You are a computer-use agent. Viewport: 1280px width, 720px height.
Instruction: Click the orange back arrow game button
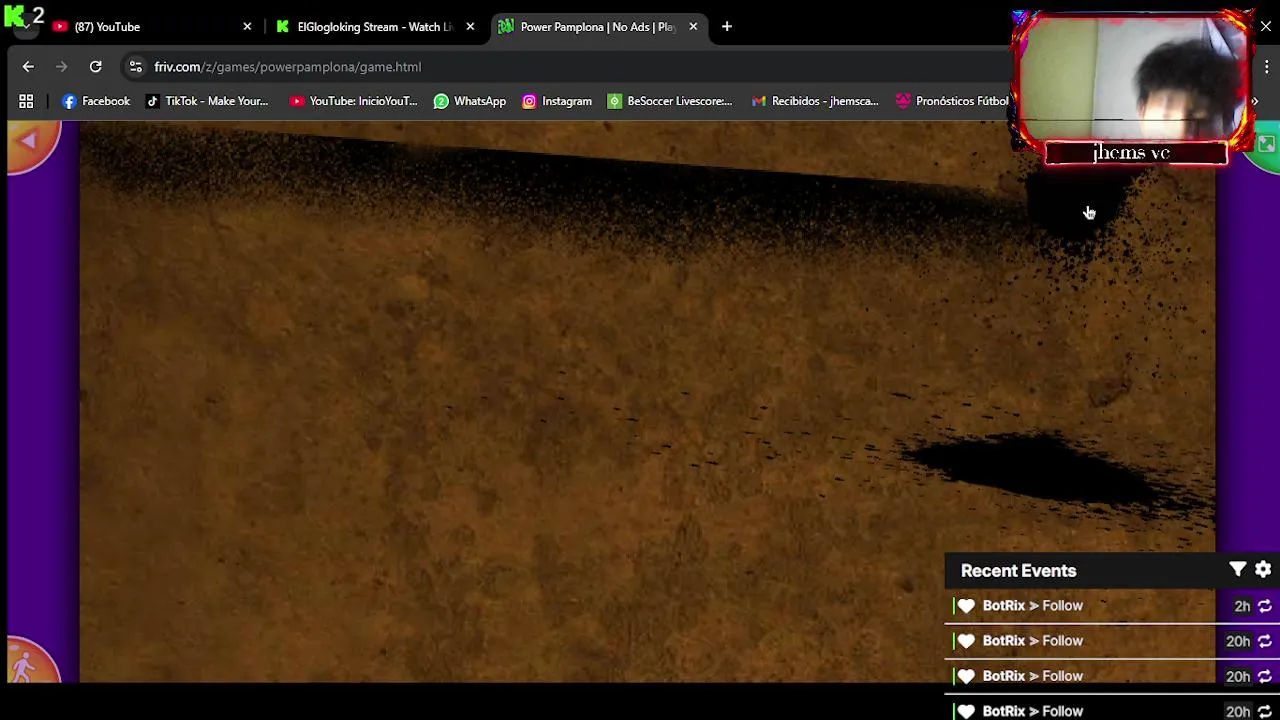[x=30, y=143]
